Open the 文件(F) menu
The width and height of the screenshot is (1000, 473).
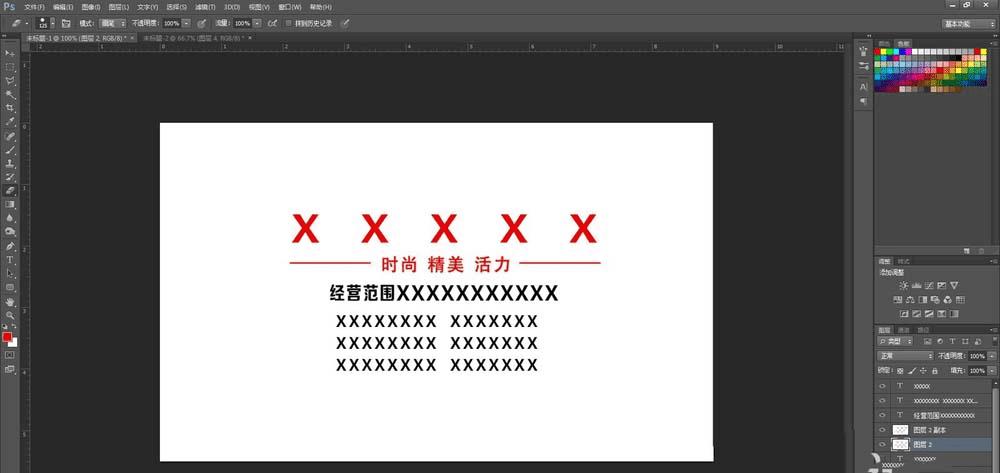(34, 7)
